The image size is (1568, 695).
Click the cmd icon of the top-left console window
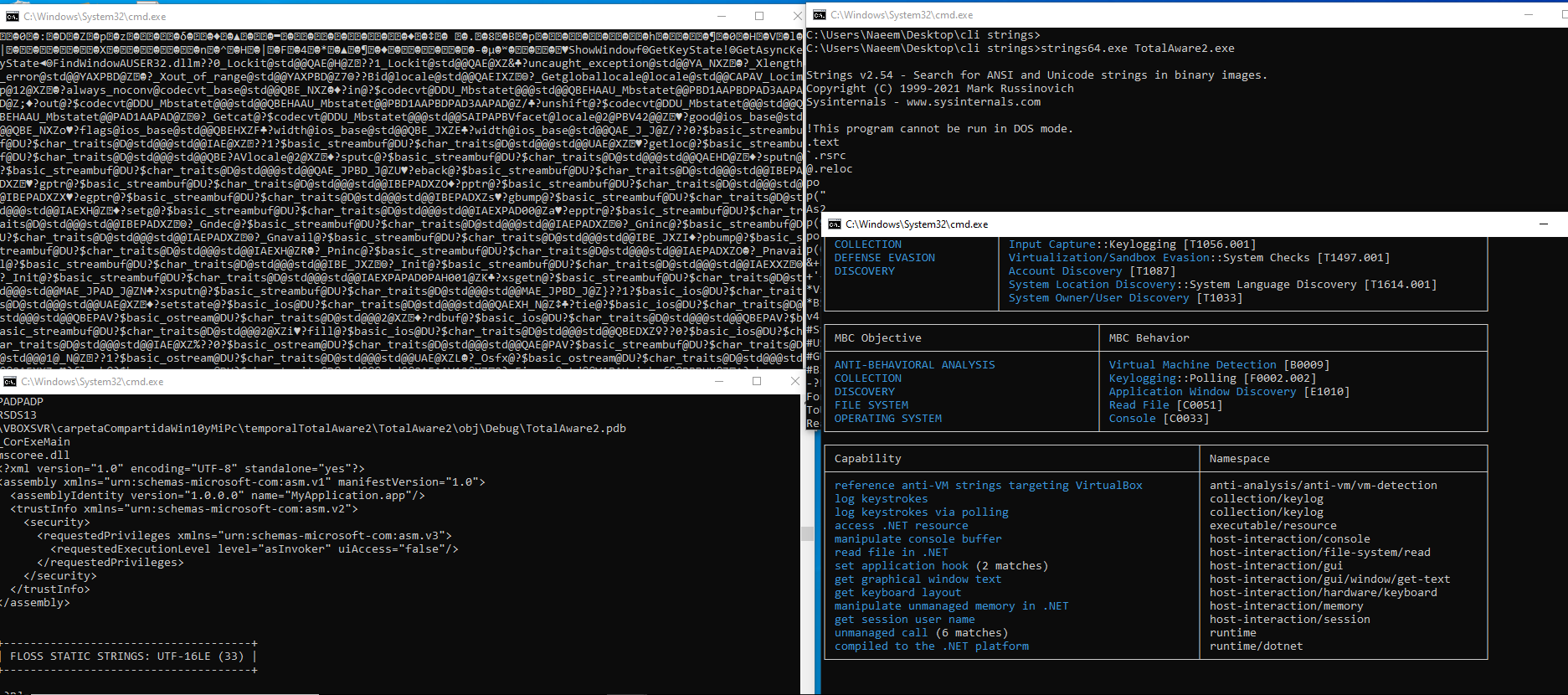pyautogui.click(x=12, y=17)
